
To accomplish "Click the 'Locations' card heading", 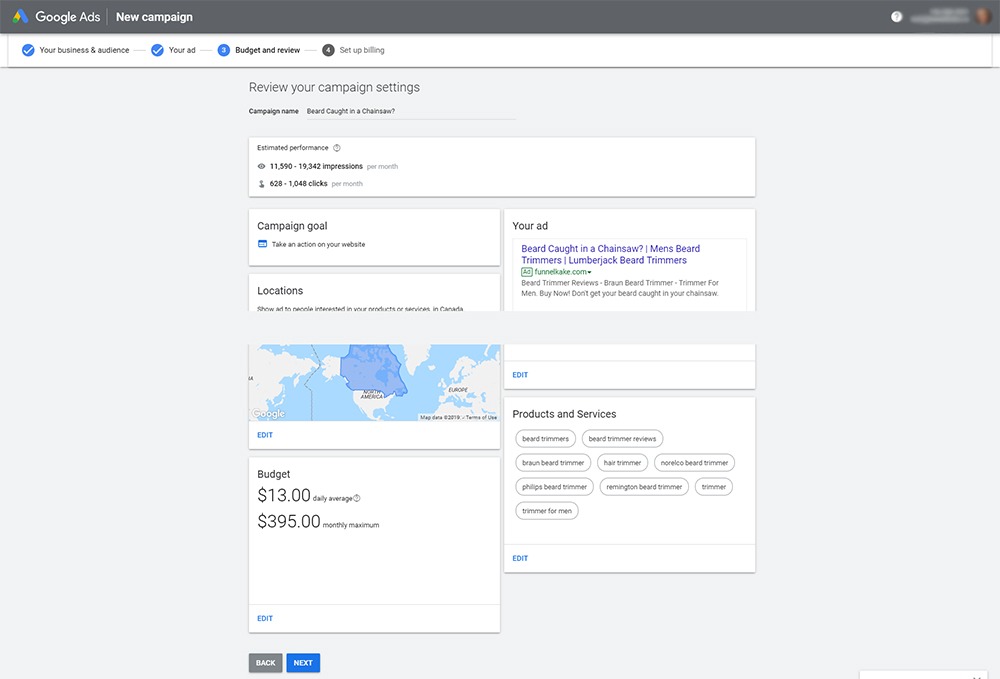I will [280, 291].
